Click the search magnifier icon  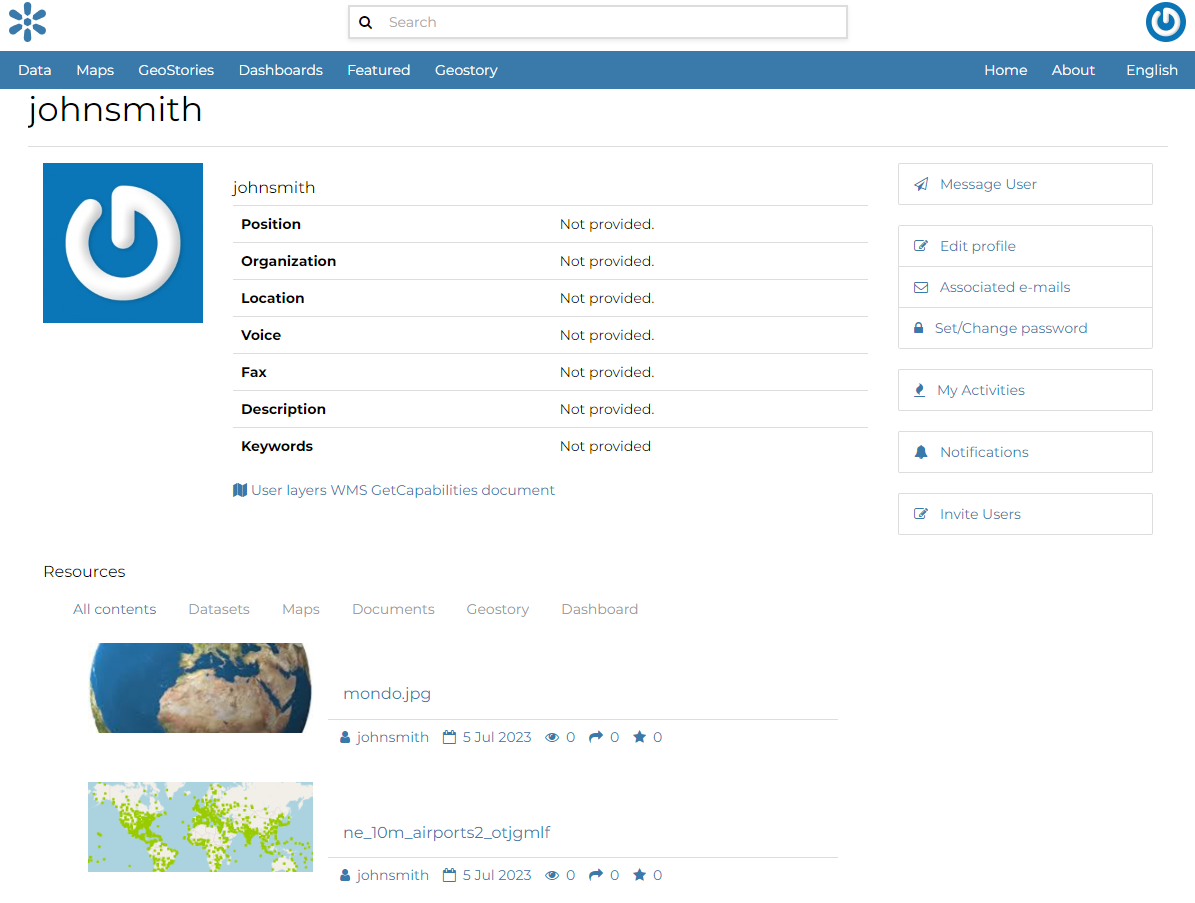pos(365,21)
